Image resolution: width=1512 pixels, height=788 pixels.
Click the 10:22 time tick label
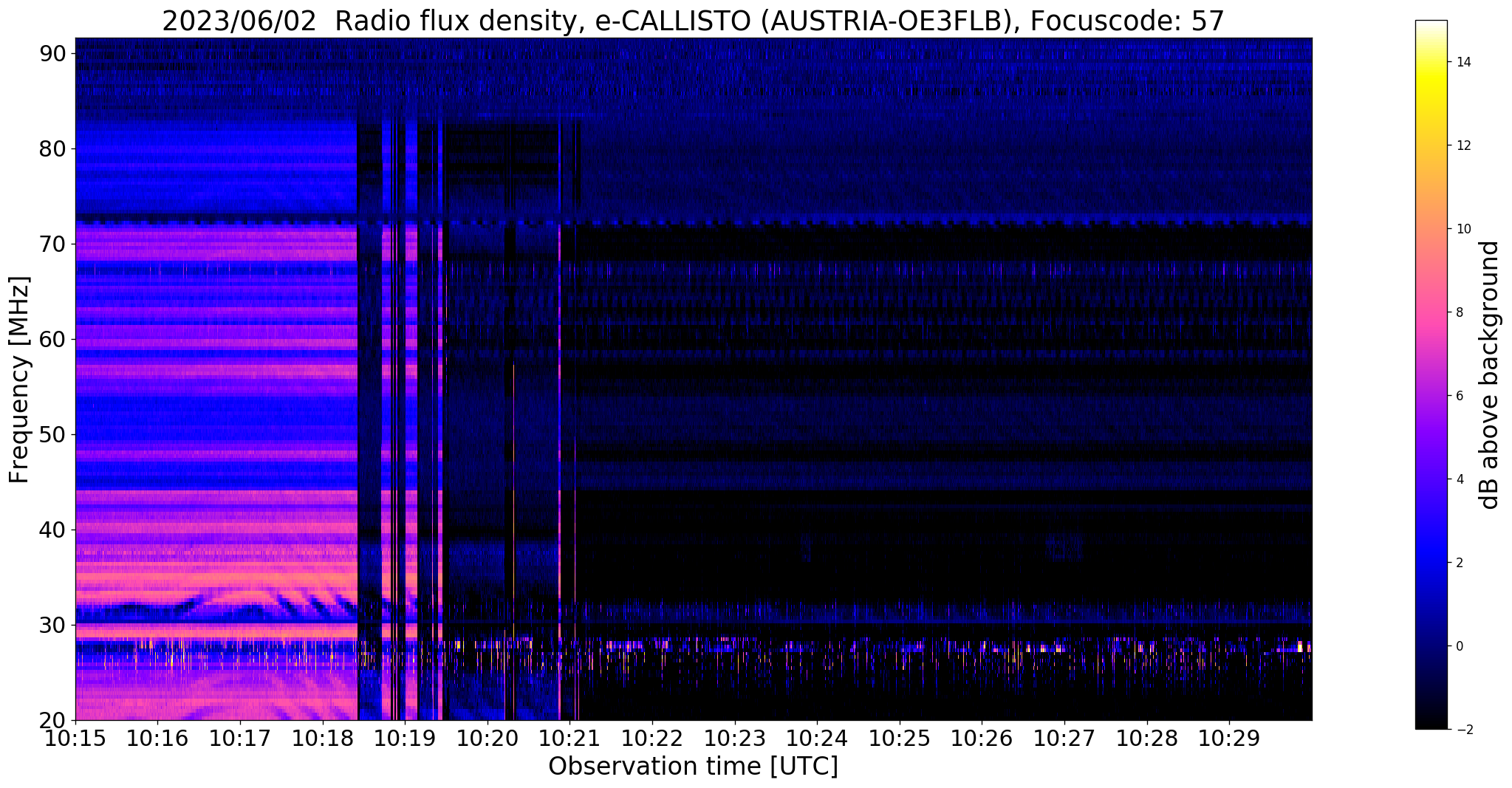(652, 737)
